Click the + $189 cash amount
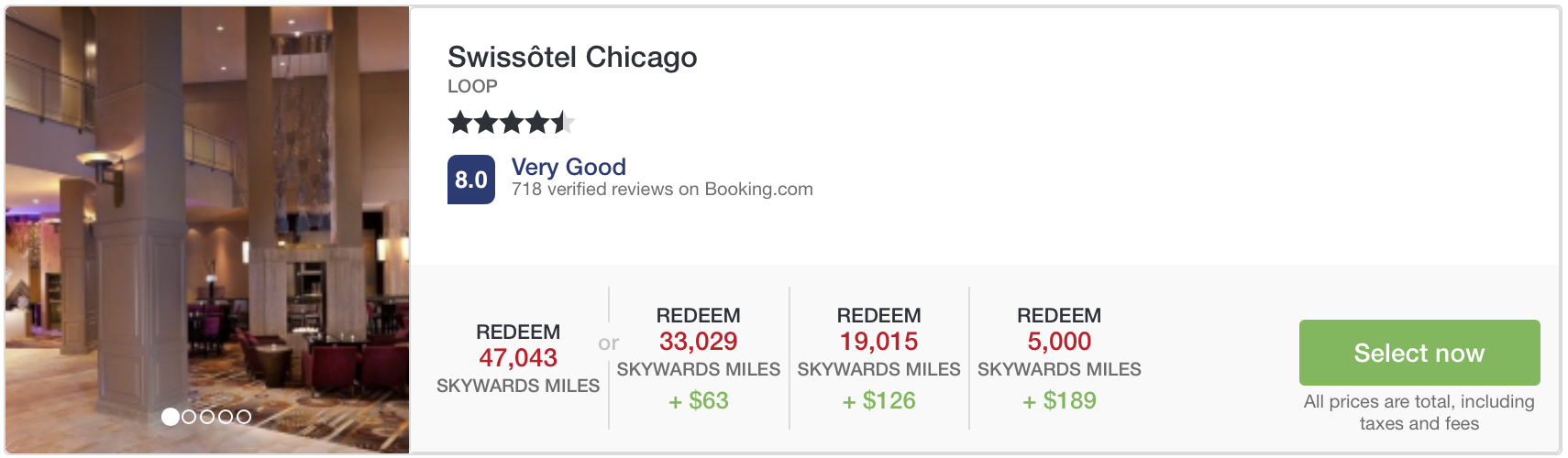Image resolution: width=1568 pixels, height=458 pixels. point(1059,401)
